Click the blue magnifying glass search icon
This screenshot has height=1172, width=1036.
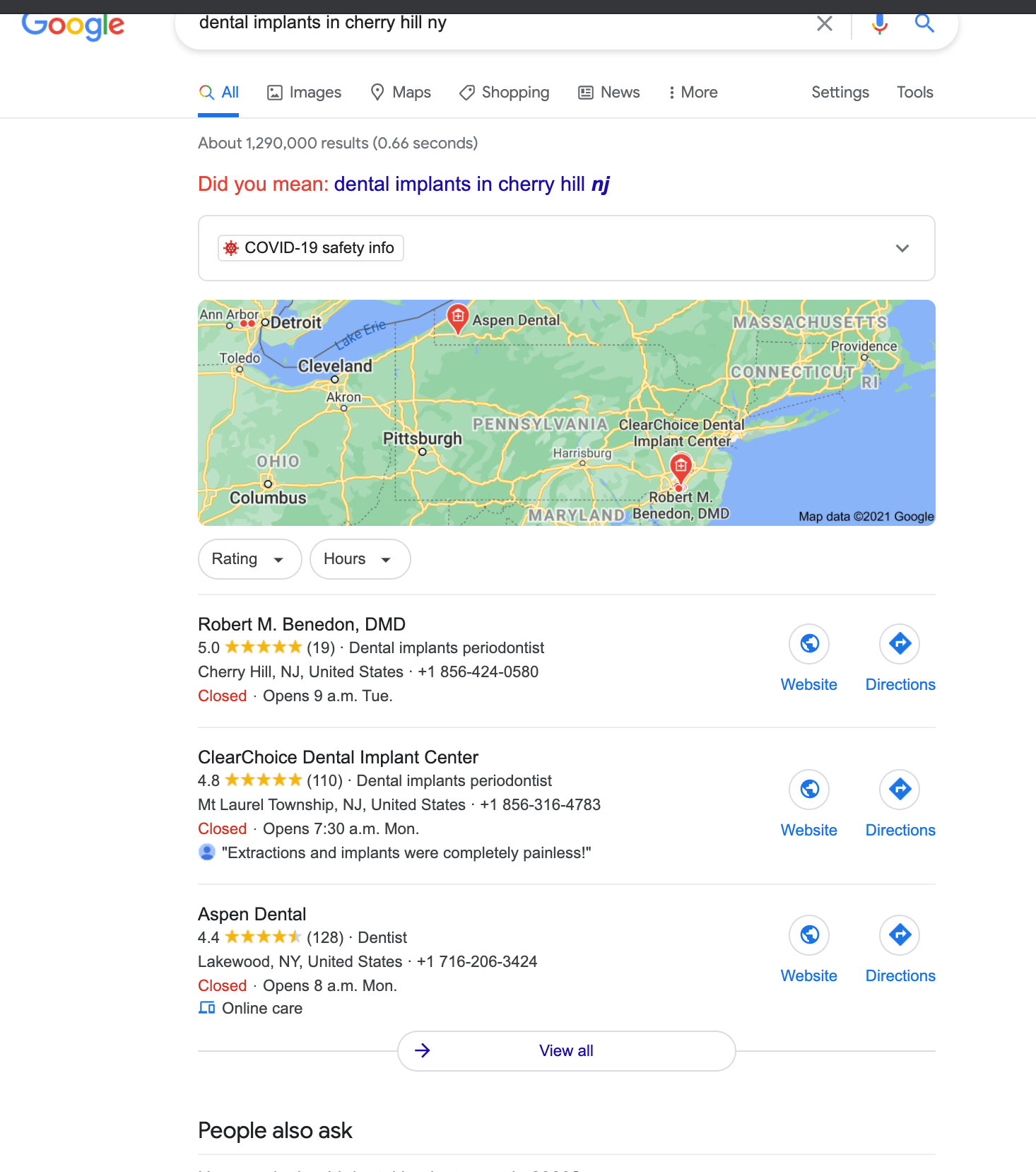(x=924, y=23)
